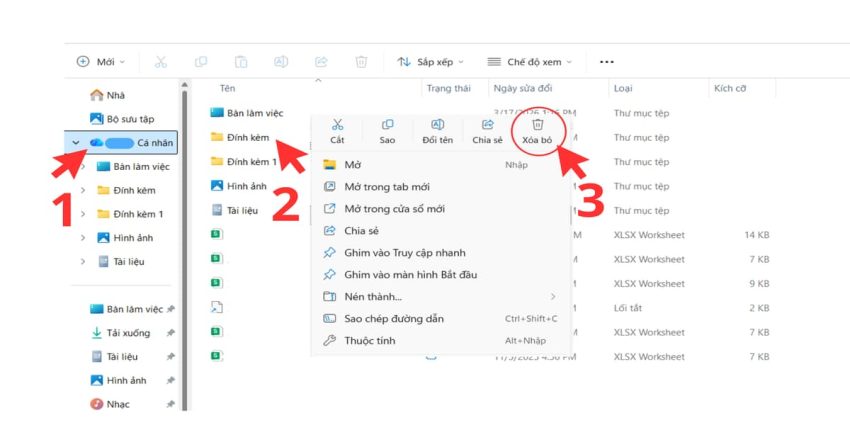
Task: Select the Đính kèm folder in file list
Action: tap(240, 138)
